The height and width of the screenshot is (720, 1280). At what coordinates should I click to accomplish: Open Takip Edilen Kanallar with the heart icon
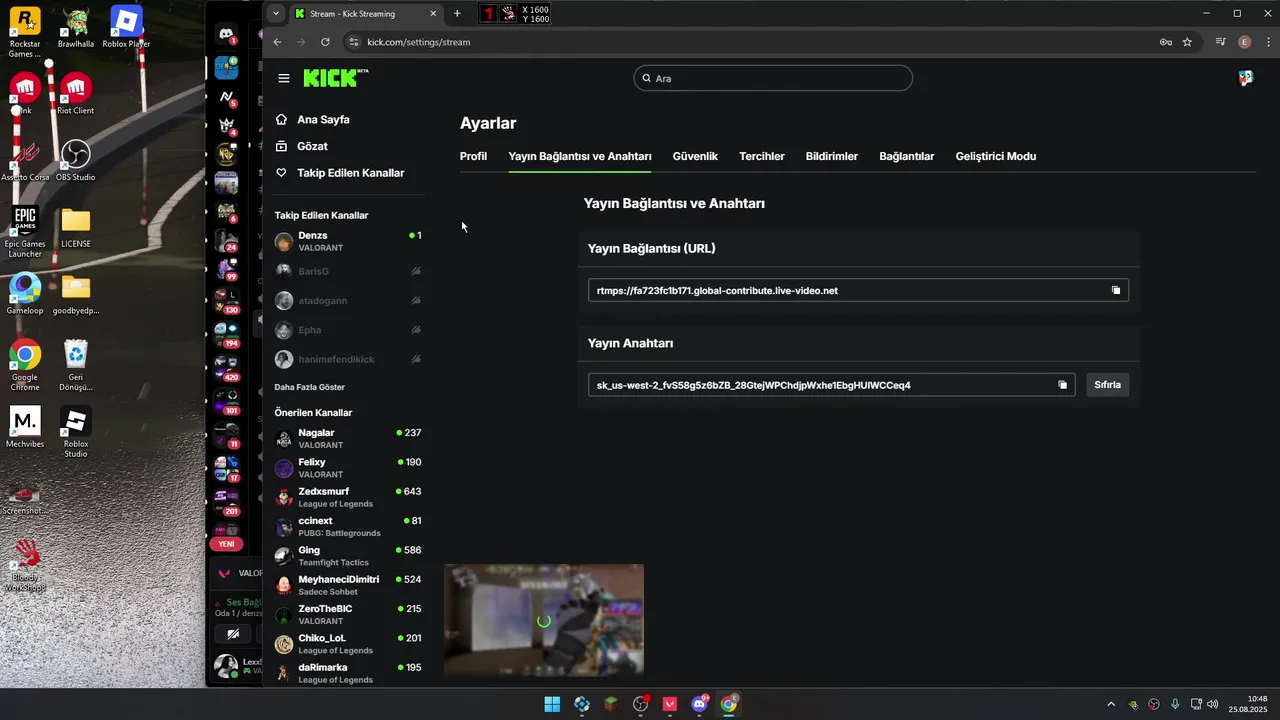350,173
